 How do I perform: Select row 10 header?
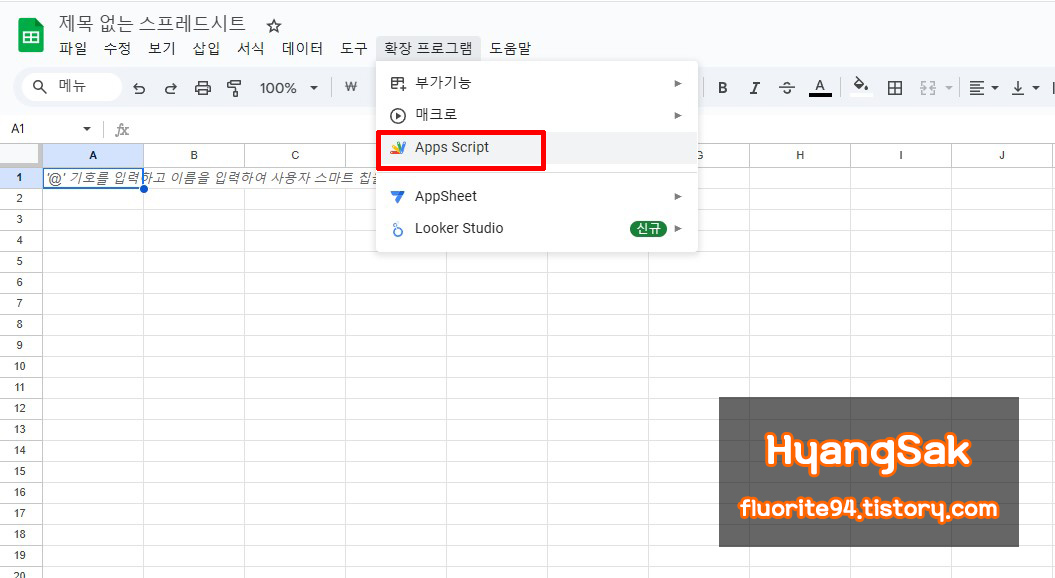point(21,366)
